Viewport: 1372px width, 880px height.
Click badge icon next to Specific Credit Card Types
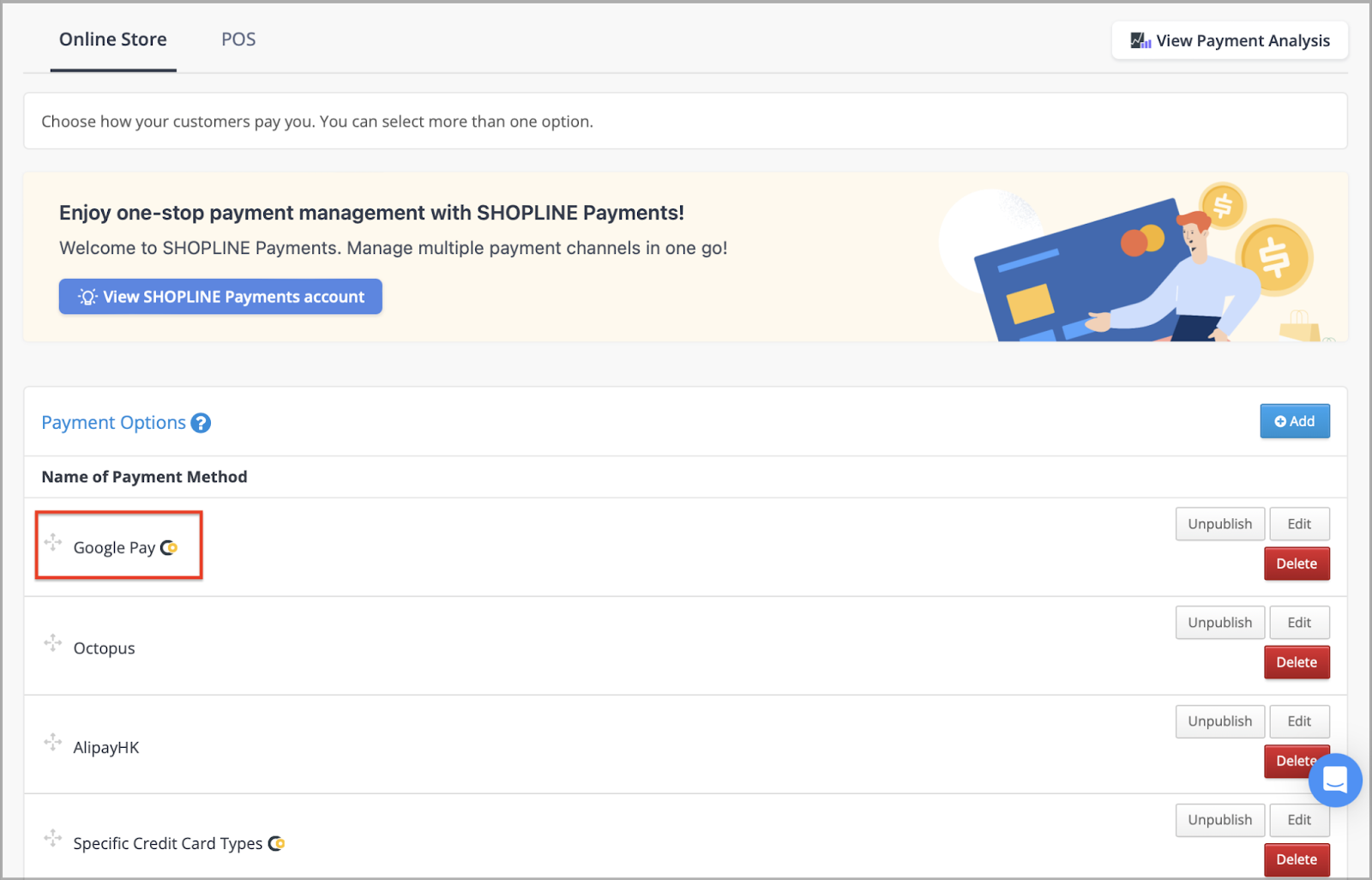point(276,843)
